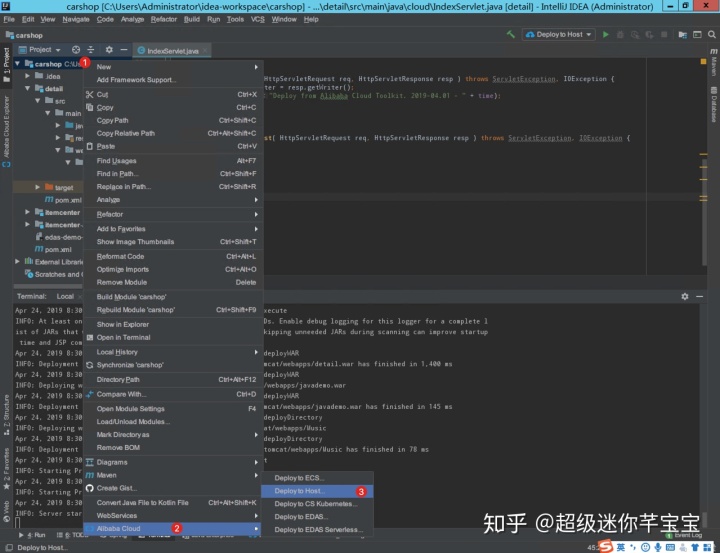
Task: Click the Stop square icon in toolbar
Action: [x=664, y=34]
